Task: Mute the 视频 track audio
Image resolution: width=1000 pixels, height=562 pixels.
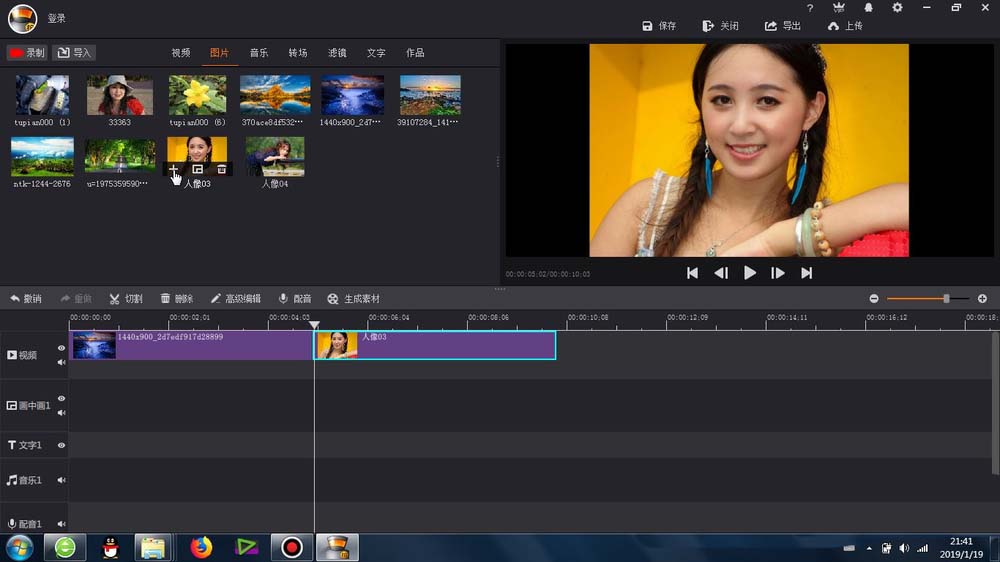Action: pyautogui.click(x=61, y=362)
